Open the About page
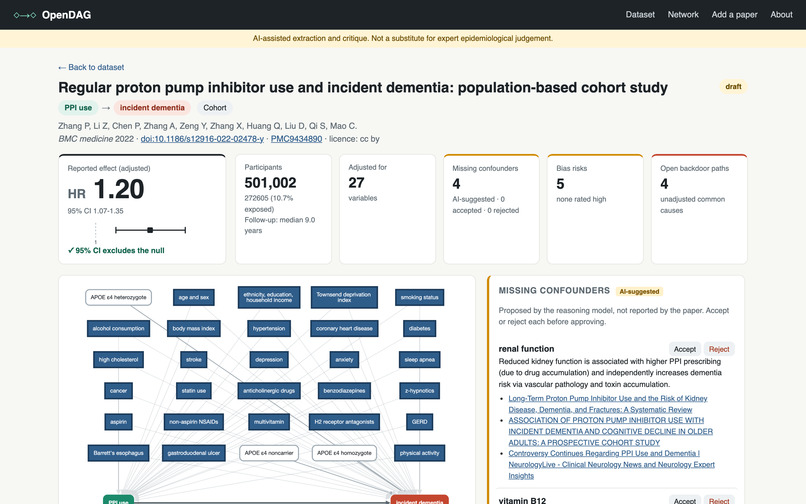This screenshot has width=806, height=504. (x=781, y=14)
